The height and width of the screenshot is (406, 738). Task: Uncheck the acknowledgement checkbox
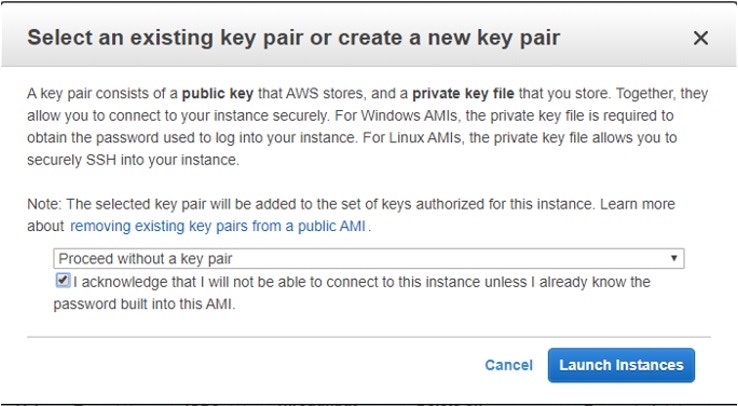point(63,281)
